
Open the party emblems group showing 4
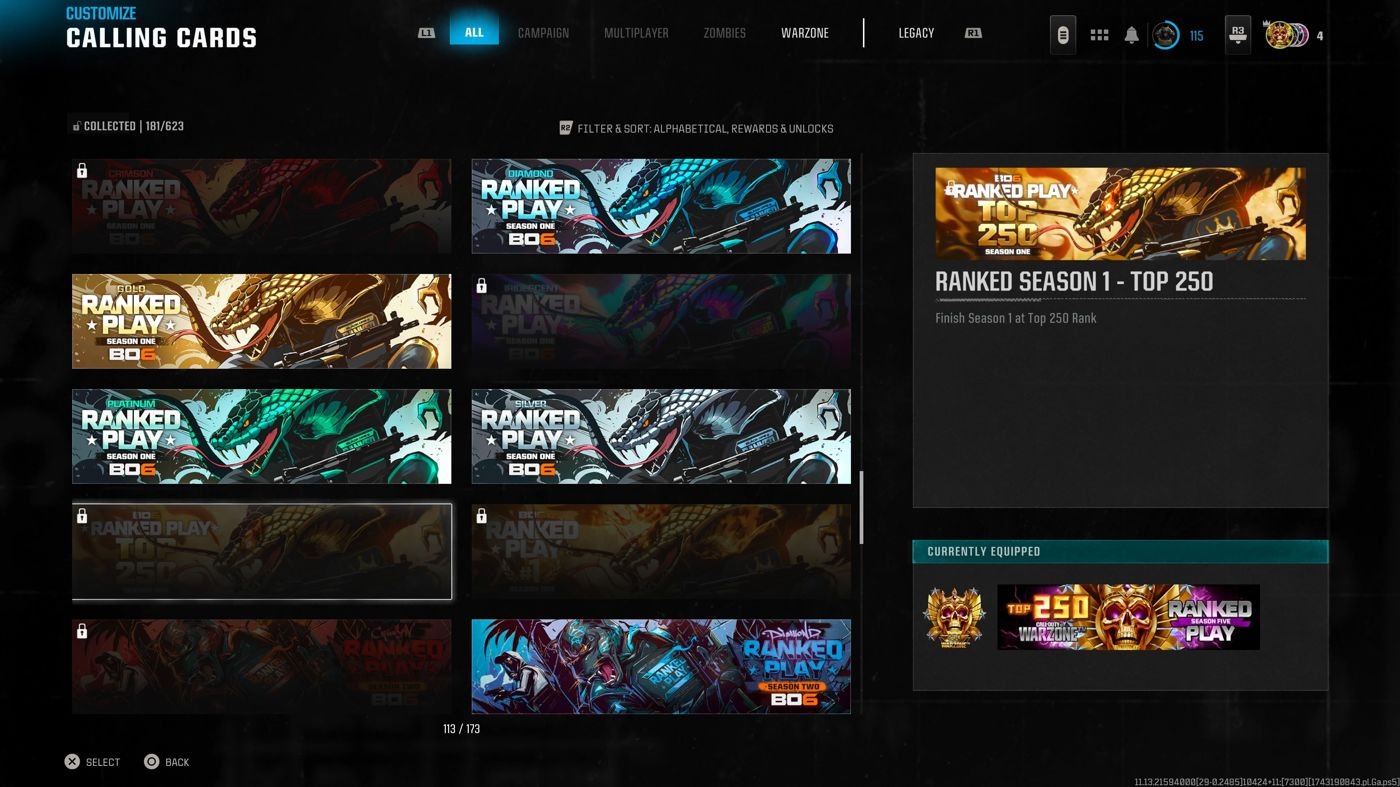1286,35
